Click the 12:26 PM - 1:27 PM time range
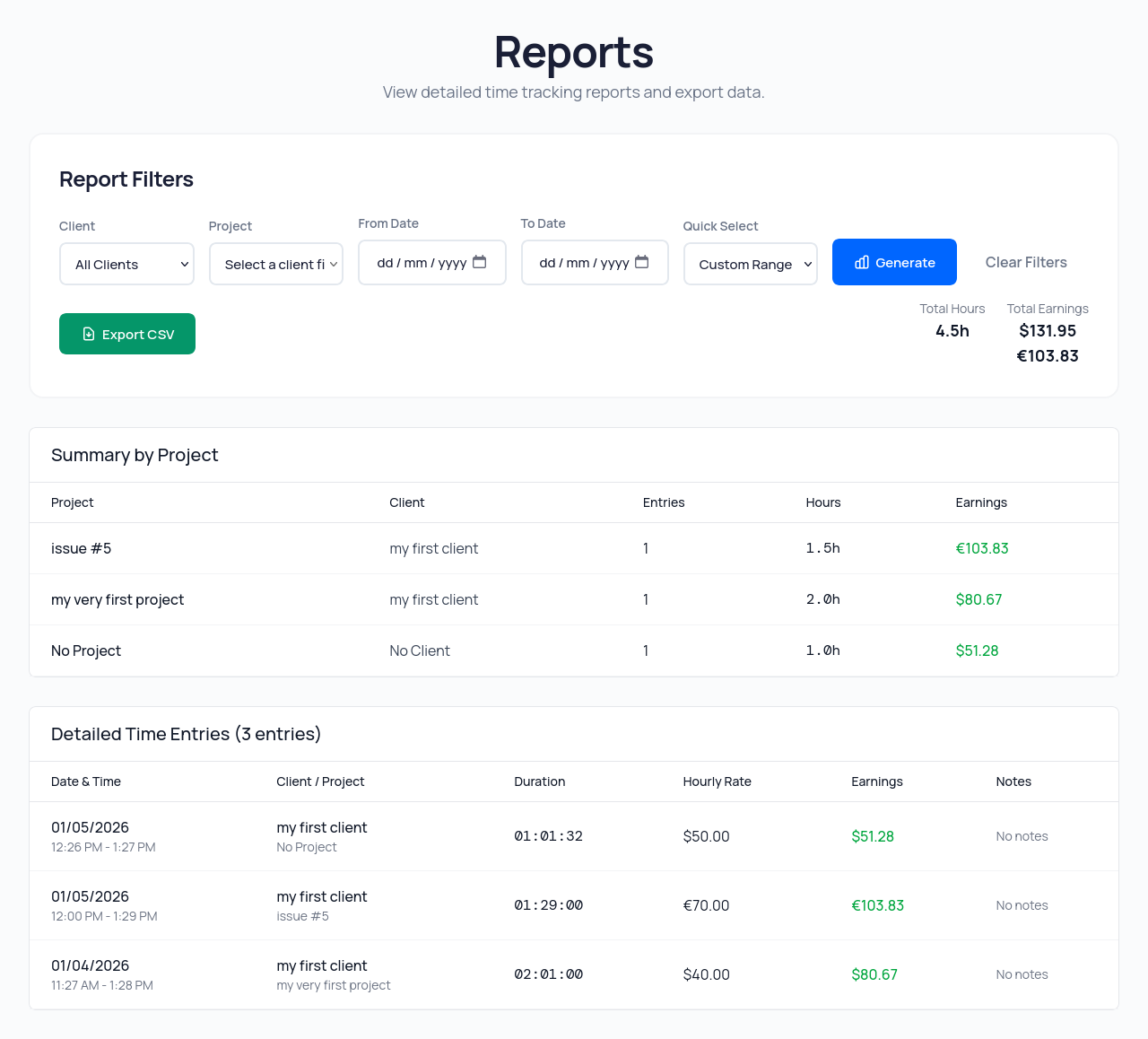 click(x=103, y=847)
